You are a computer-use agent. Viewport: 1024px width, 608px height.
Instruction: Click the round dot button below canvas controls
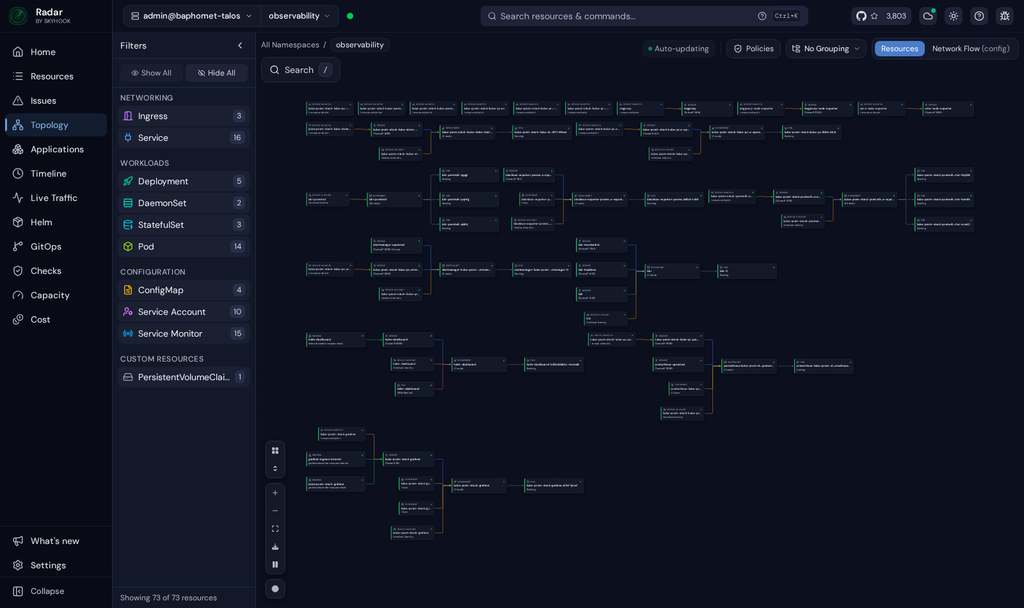tap(275, 588)
